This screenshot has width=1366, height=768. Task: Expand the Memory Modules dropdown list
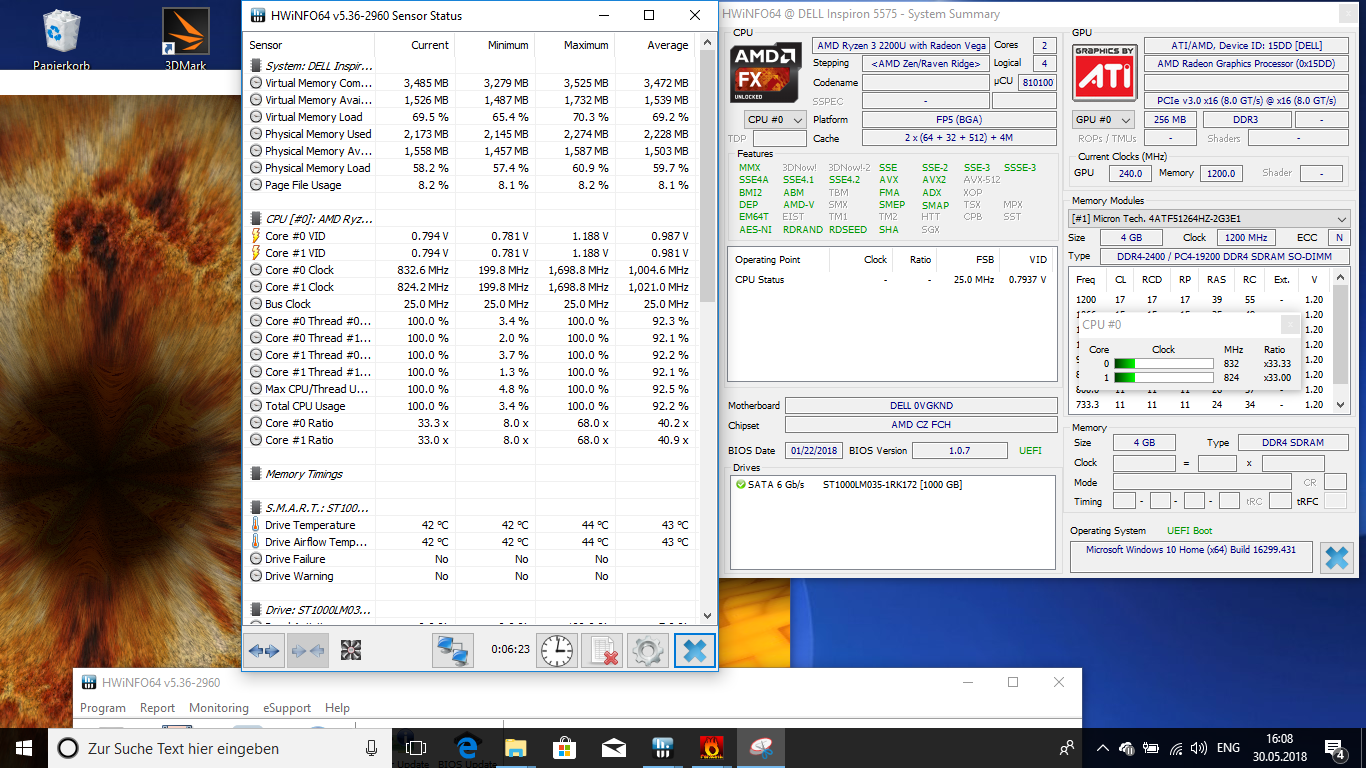coord(1341,218)
